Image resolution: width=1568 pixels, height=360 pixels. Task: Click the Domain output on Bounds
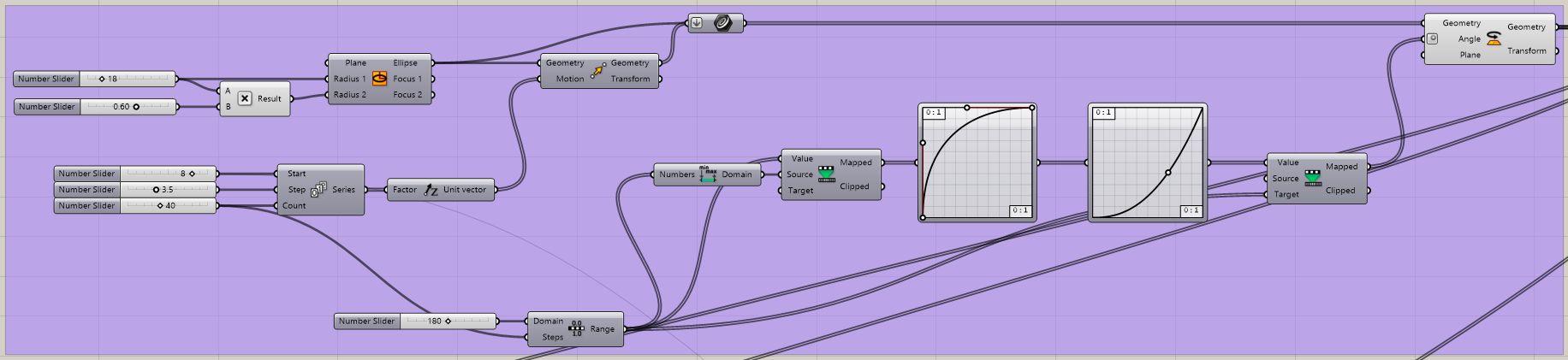[737, 174]
